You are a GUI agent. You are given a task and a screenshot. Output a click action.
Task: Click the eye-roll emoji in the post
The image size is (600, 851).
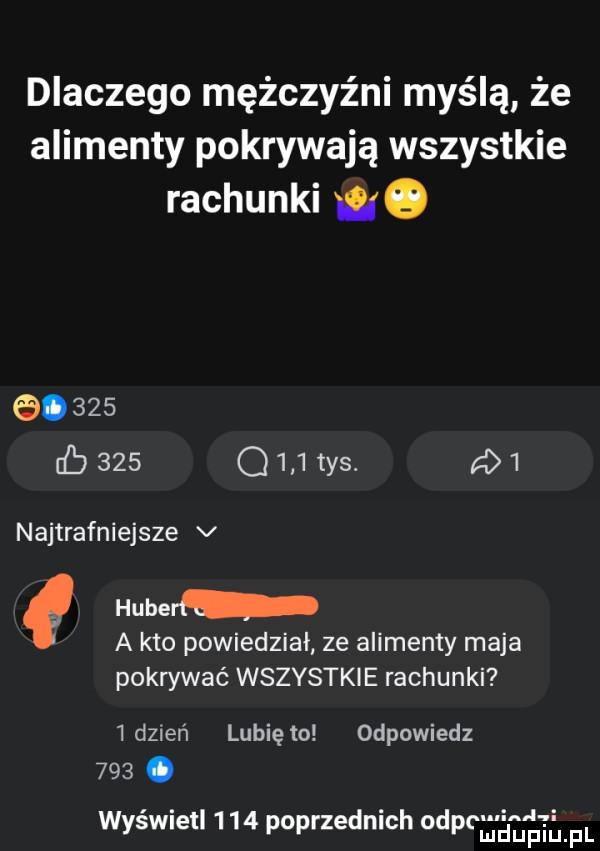(406, 201)
